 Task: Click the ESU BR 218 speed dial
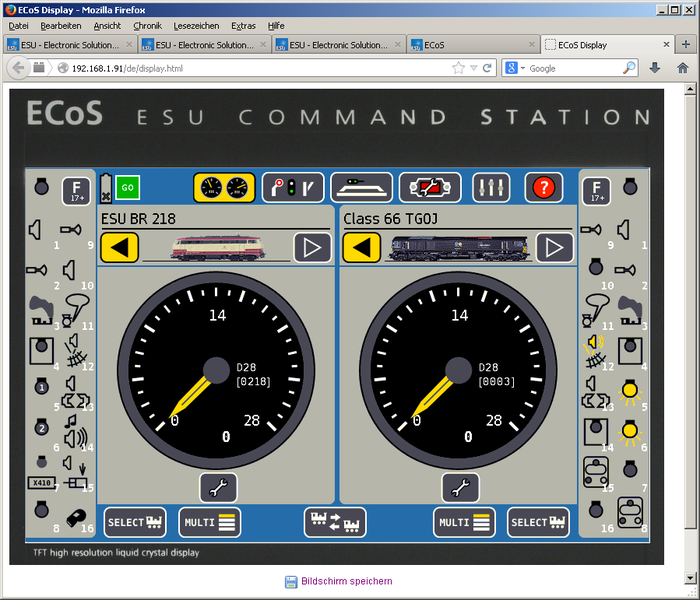[x=216, y=371]
